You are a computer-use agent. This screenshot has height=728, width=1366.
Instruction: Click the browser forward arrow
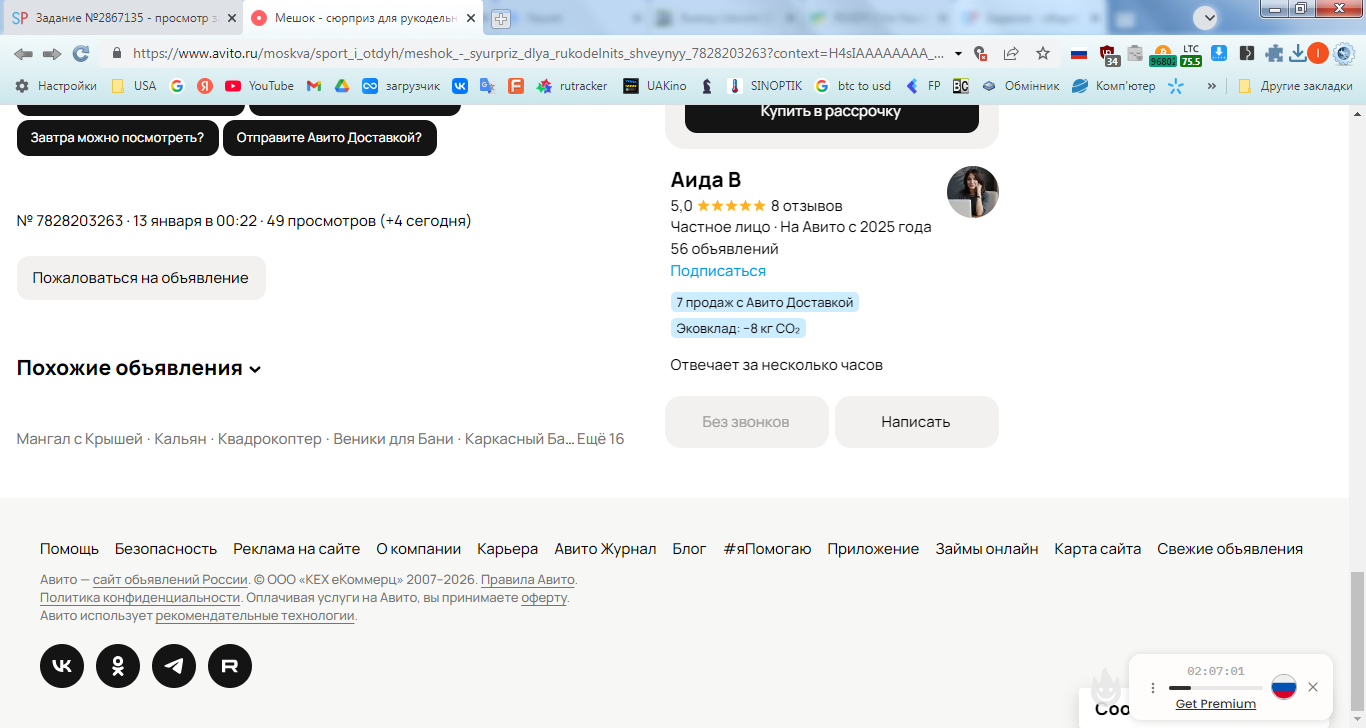(x=52, y=53)
